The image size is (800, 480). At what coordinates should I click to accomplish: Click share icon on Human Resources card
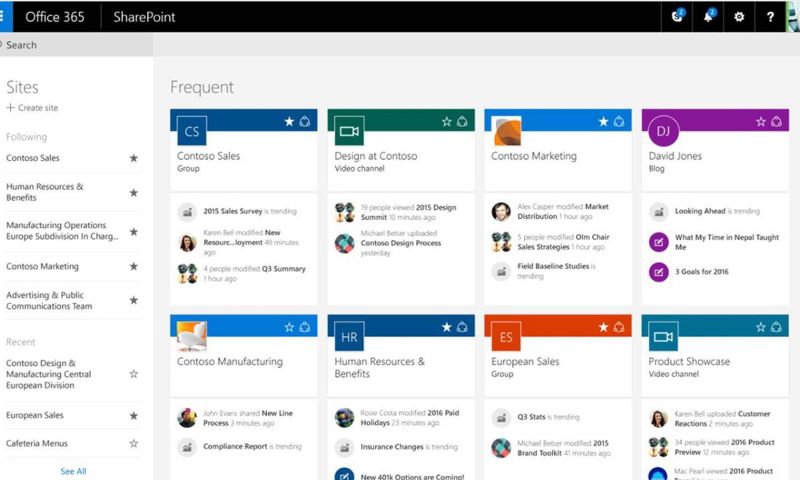462,327
